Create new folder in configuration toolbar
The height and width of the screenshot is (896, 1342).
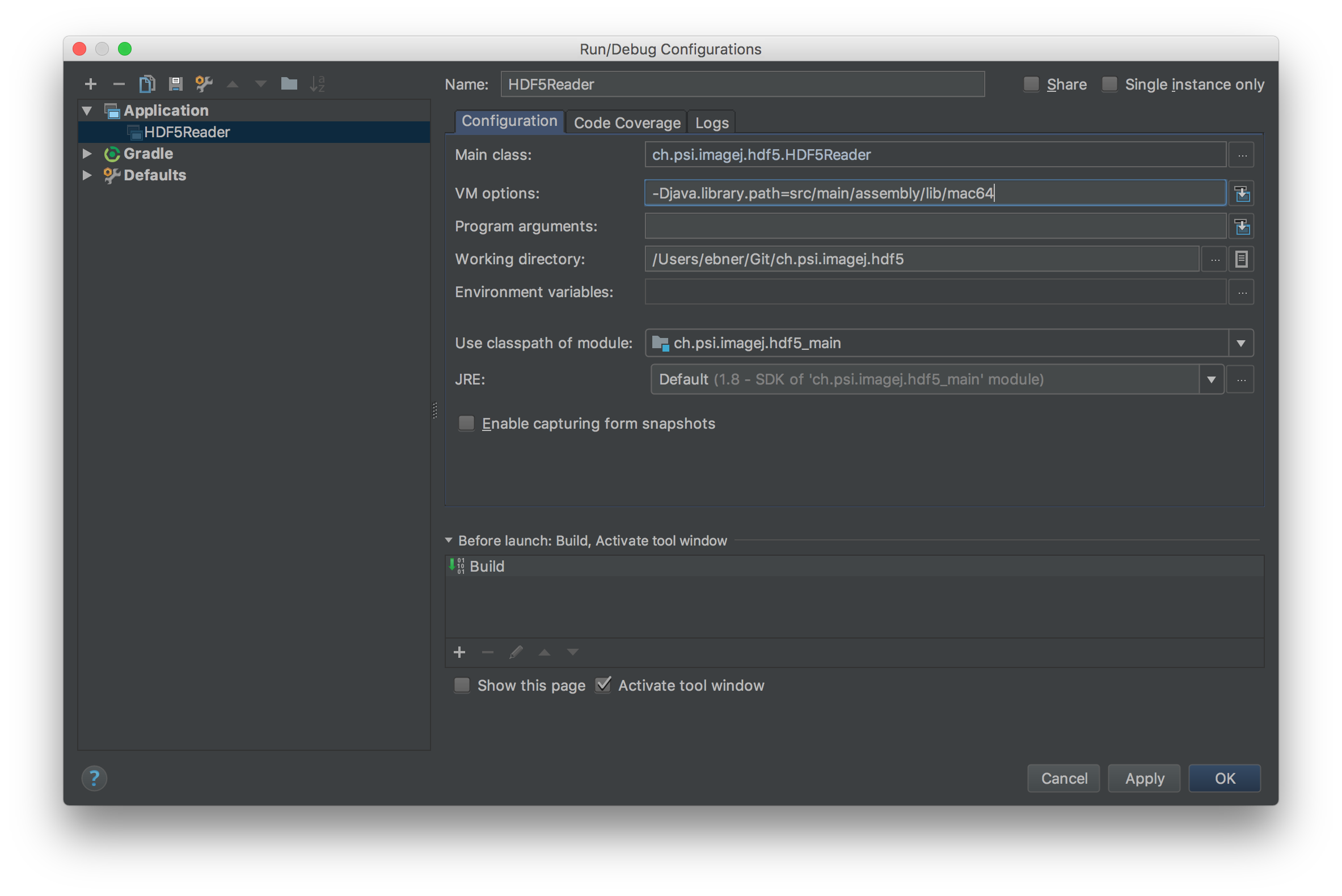pos(289,84)
